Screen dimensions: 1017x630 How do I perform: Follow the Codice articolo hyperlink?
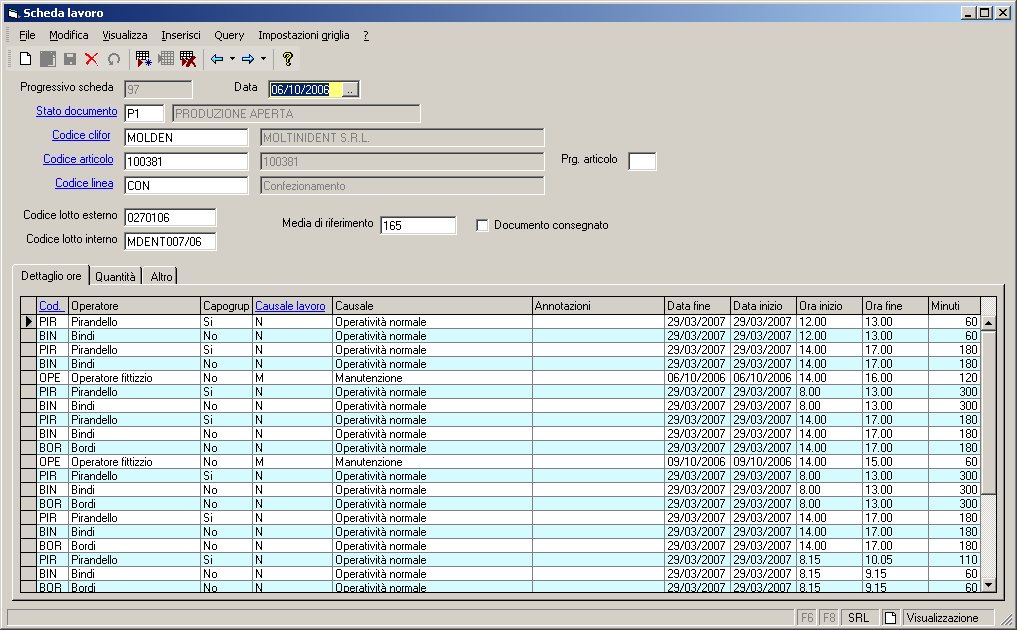coord(79,160)
